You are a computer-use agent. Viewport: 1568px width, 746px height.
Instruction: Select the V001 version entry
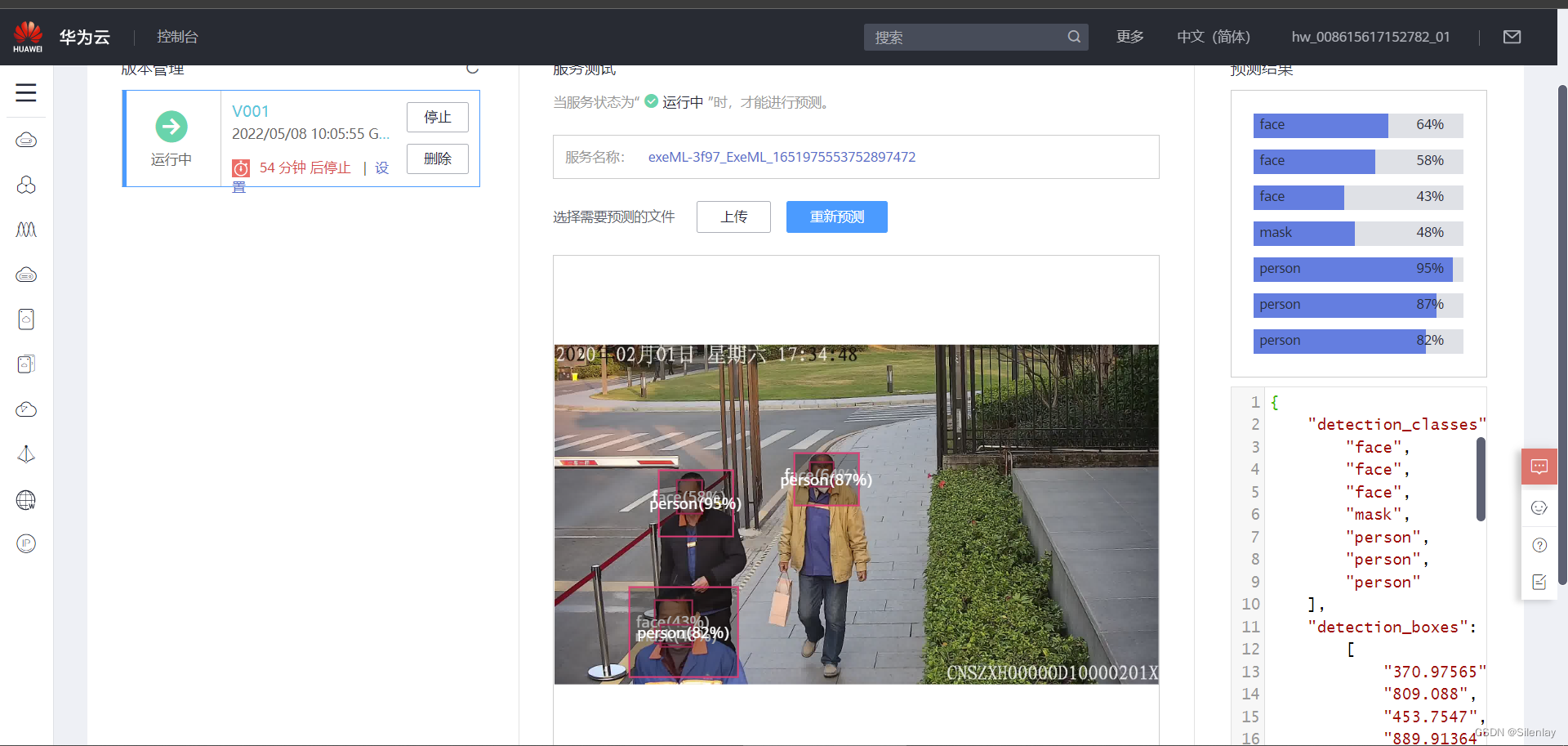(x=251, y=111)
